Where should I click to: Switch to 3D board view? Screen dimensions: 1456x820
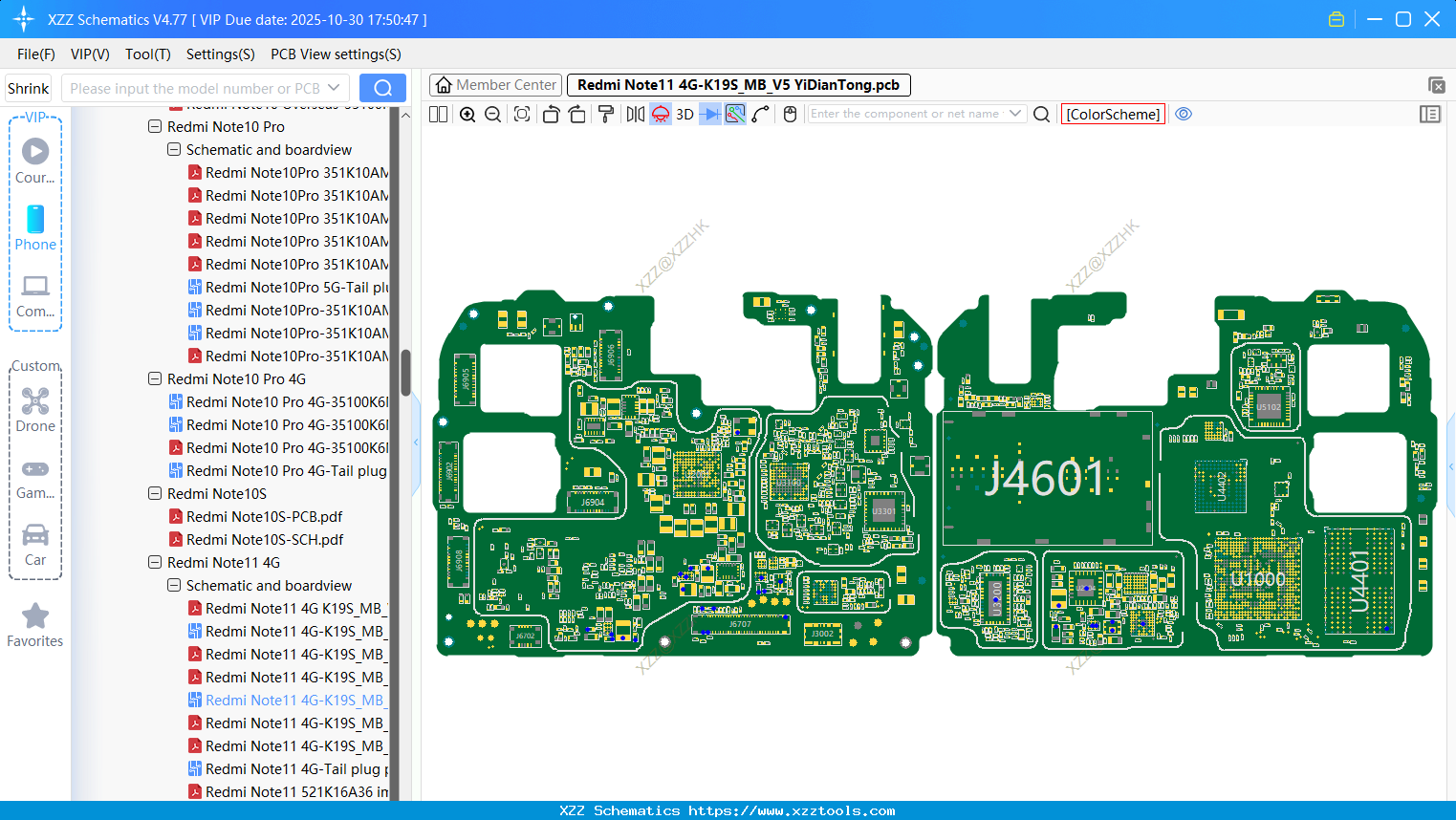click(x=685, y=114)
